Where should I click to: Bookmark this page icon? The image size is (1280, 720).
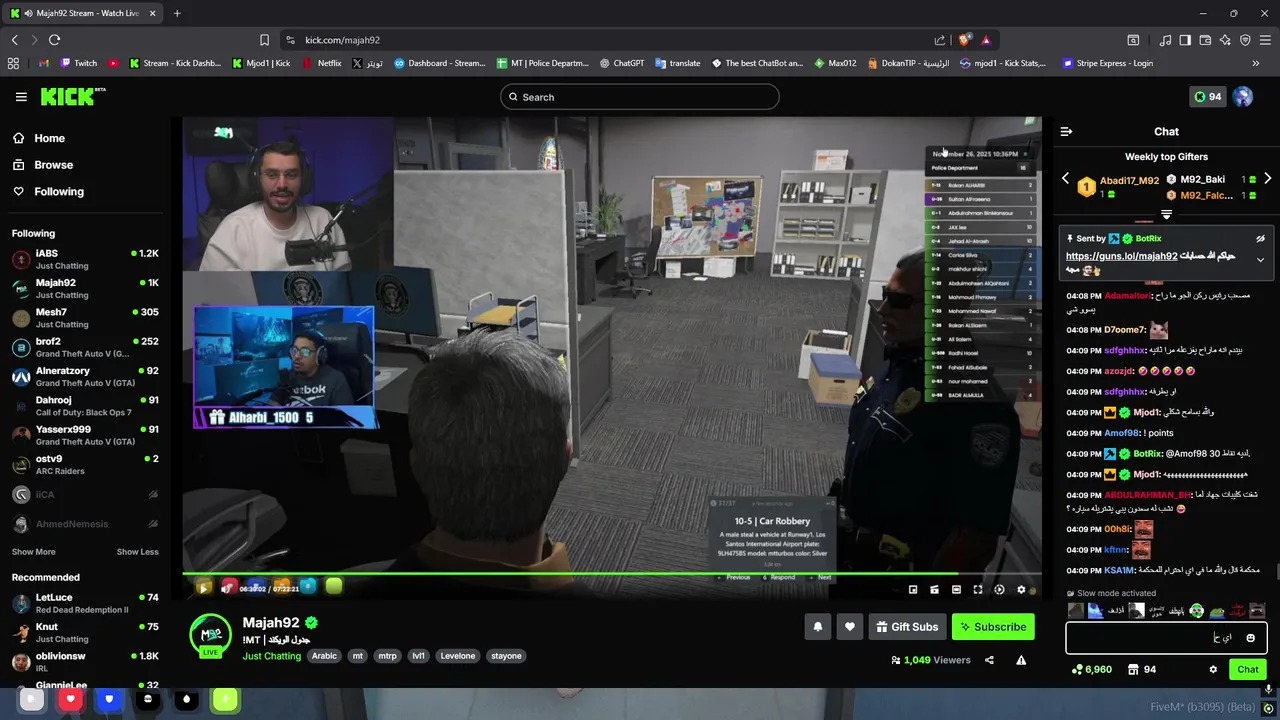(264, 40)
